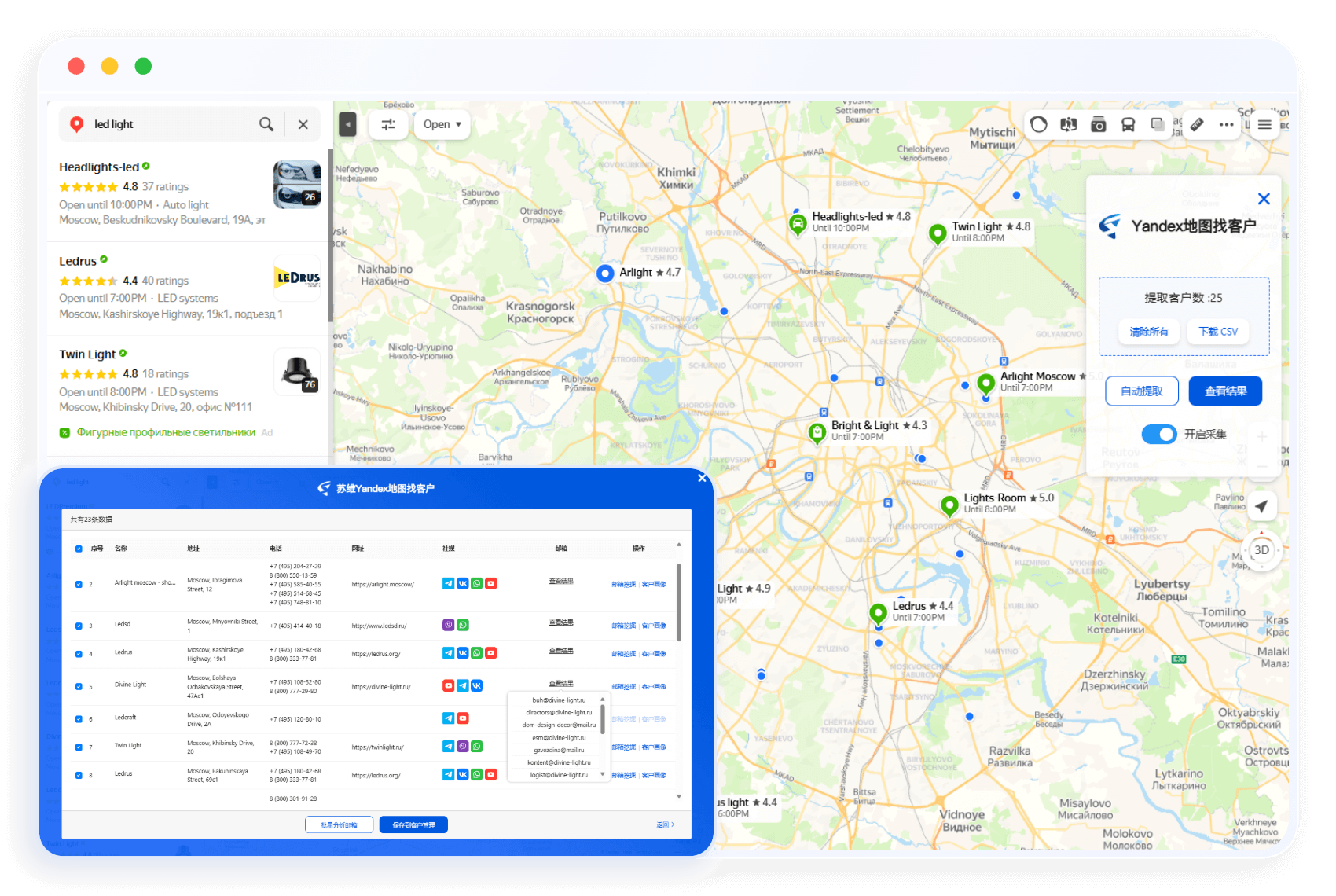Image resolution: width=1336 pixels, height=896 pixels.
Task: Click the search magnifier icon
Action: 266,124
